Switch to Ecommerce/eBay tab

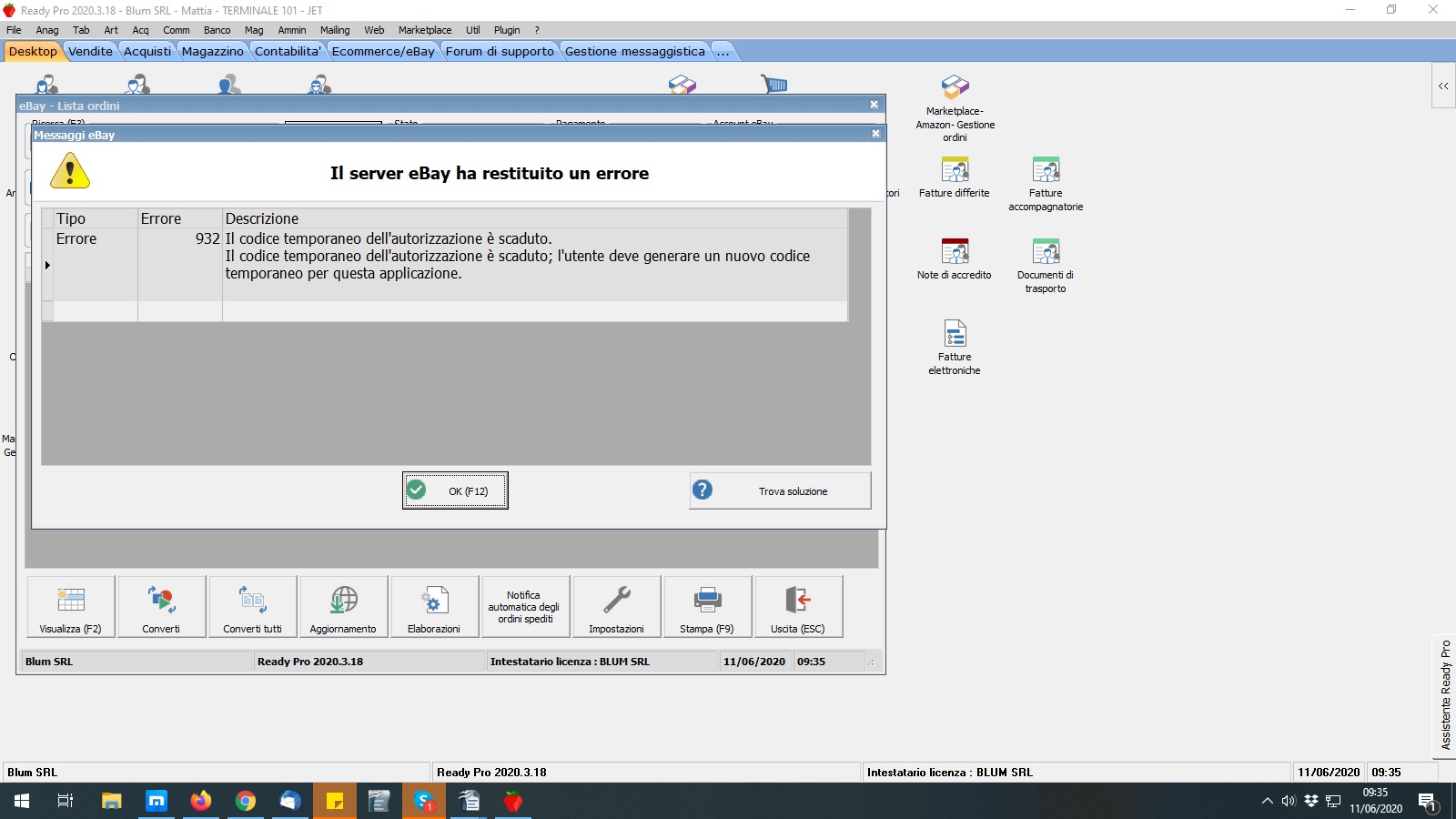click(383, 51)
